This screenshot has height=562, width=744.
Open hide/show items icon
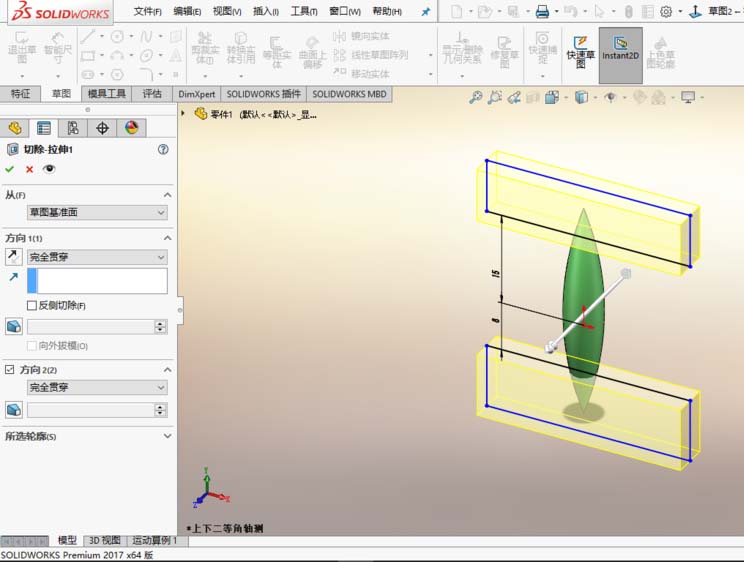click(x=610, y=97)
